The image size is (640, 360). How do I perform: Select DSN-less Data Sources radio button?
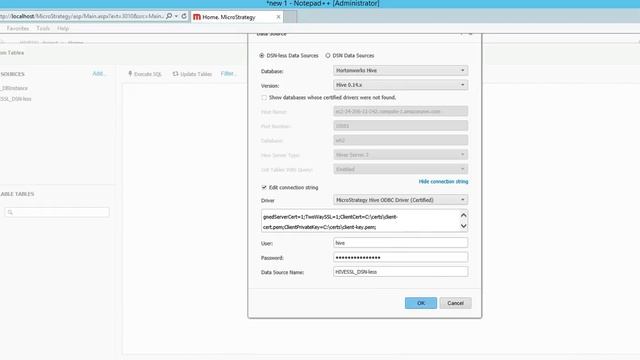(x=262, y=56)
